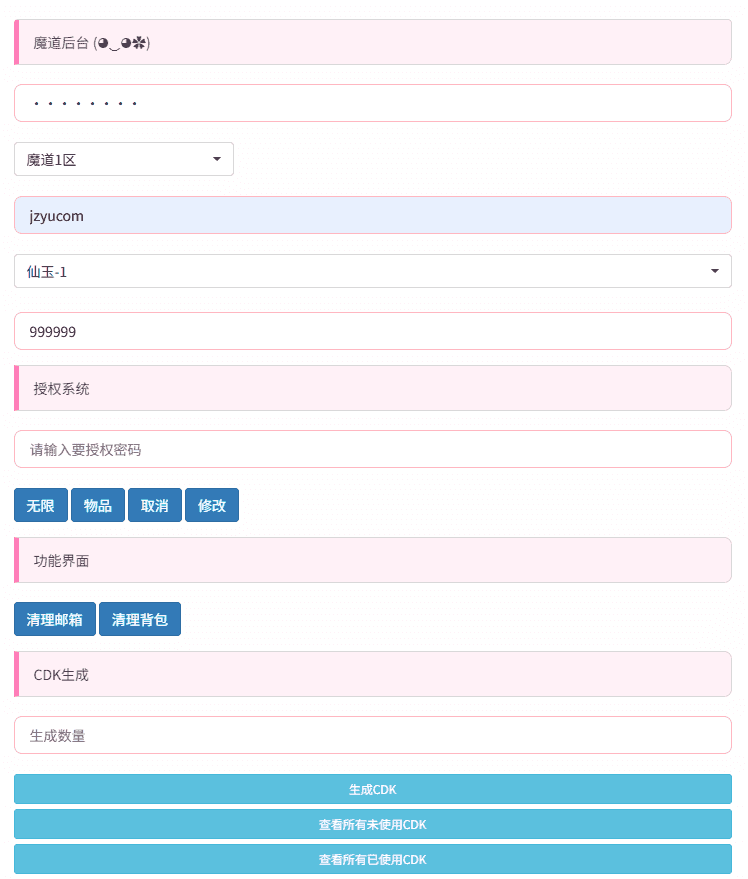The image size is (748, 879).
Task: Focus the jzyucom account input field
Action: point(372,215)
